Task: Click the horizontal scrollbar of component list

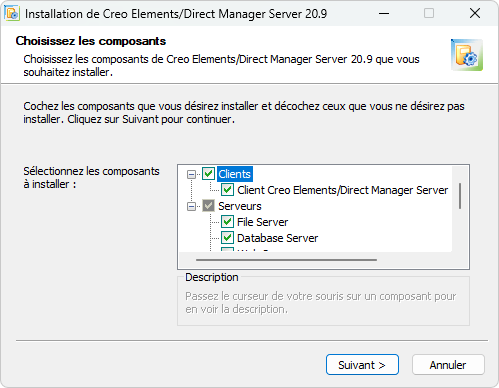Action: pyautogui.click(x=286, y=260)
